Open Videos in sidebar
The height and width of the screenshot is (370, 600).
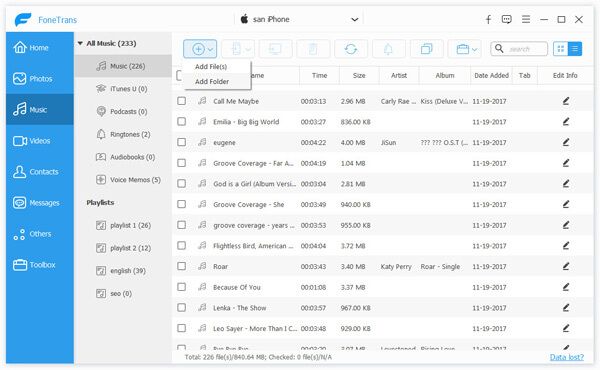tap(40, 140)
